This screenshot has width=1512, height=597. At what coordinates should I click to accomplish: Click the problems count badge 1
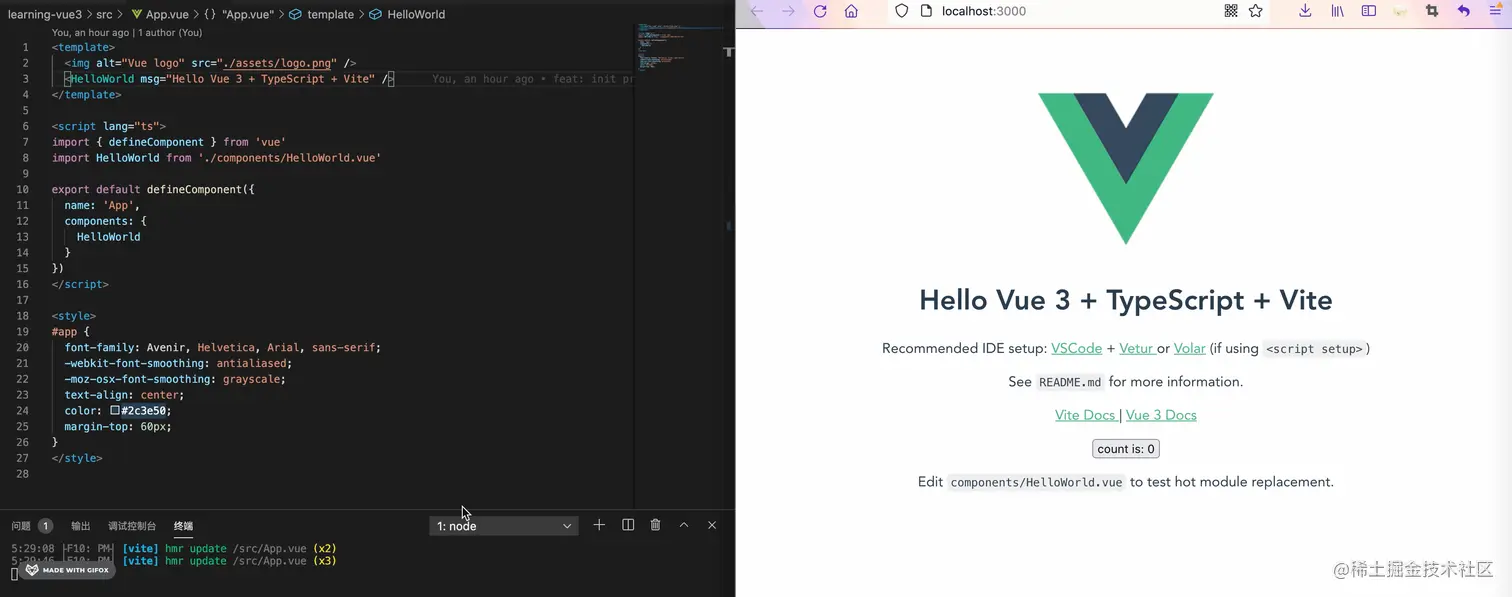click(45, 526)
